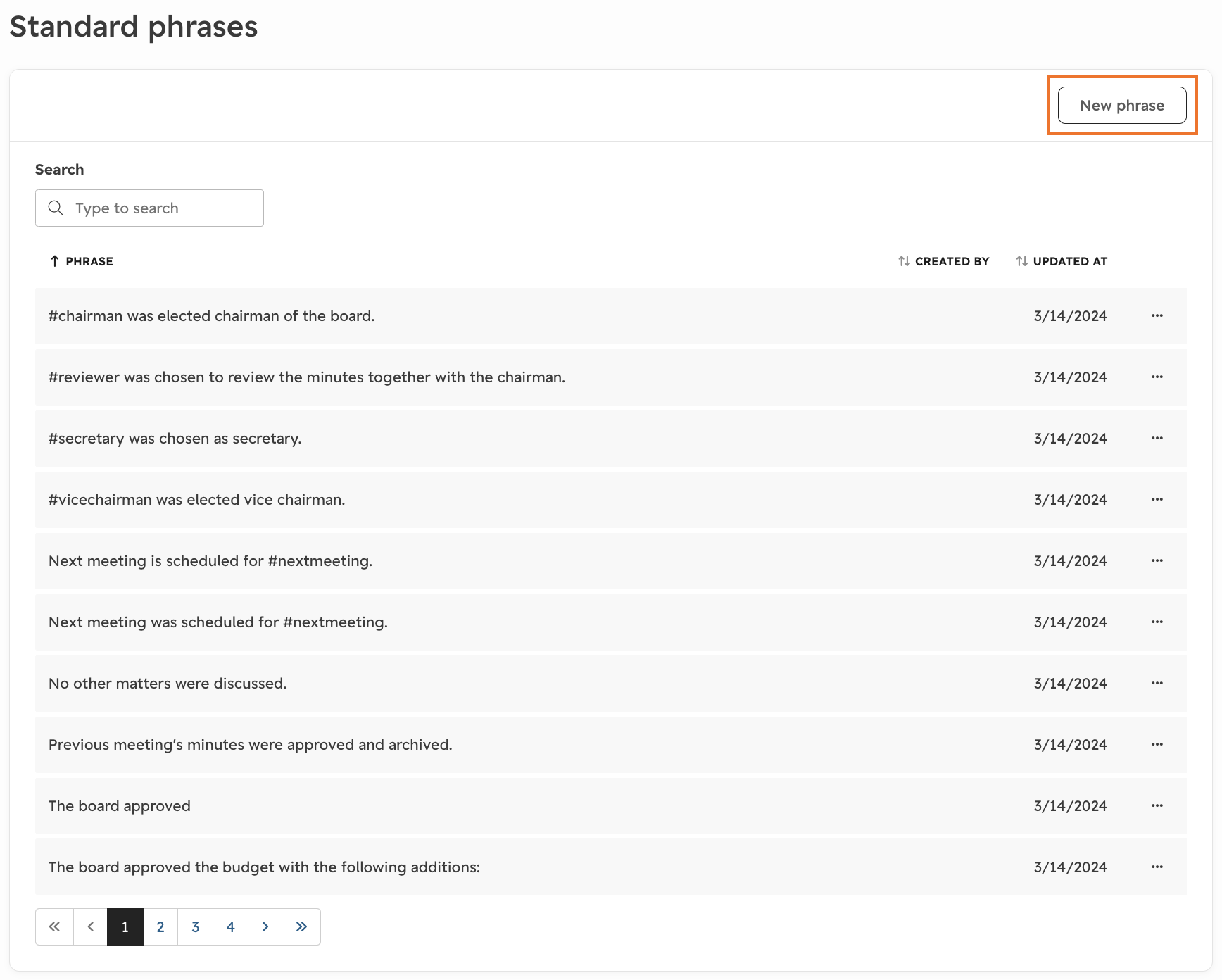
Task: Open options for 'Previous meeting's minutes' phrase
Action: pyautogui.click(x=1157, y=745)
